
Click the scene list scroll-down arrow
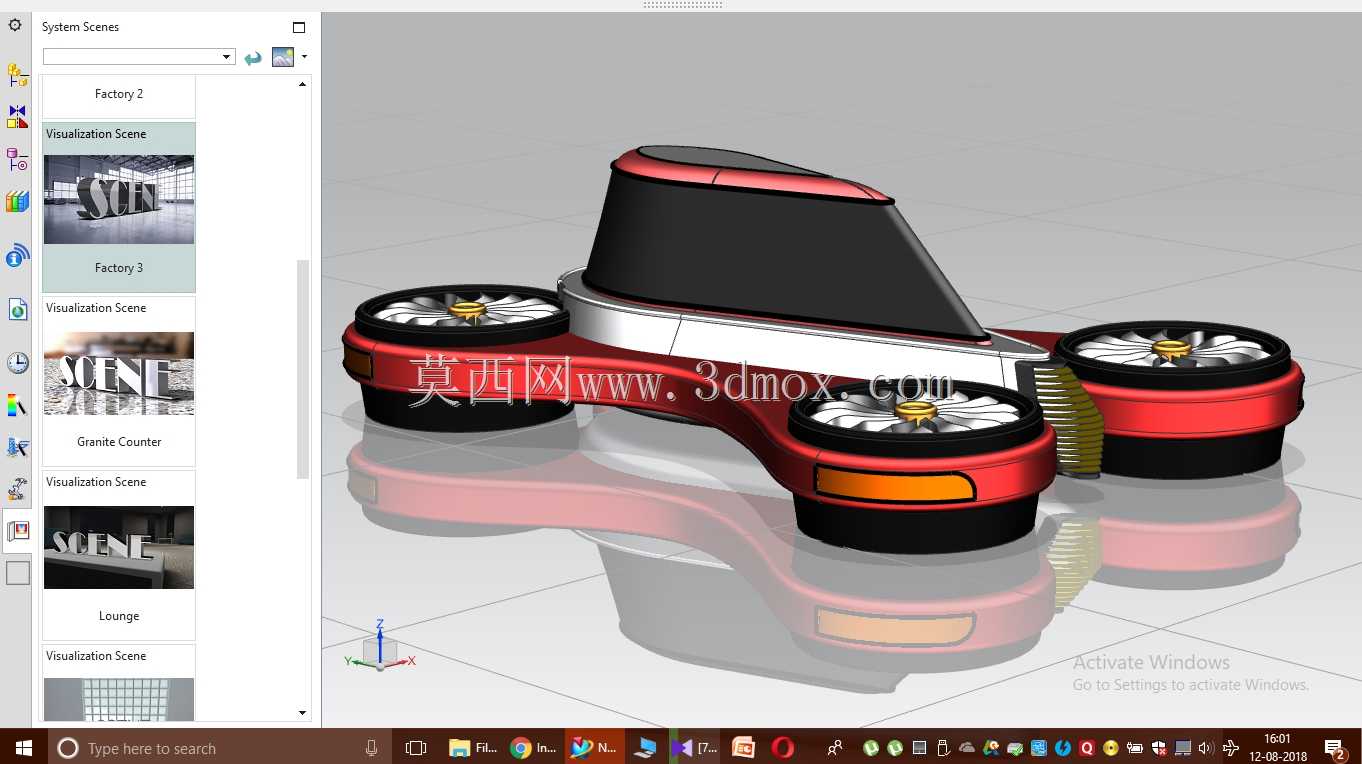point(303,713)
